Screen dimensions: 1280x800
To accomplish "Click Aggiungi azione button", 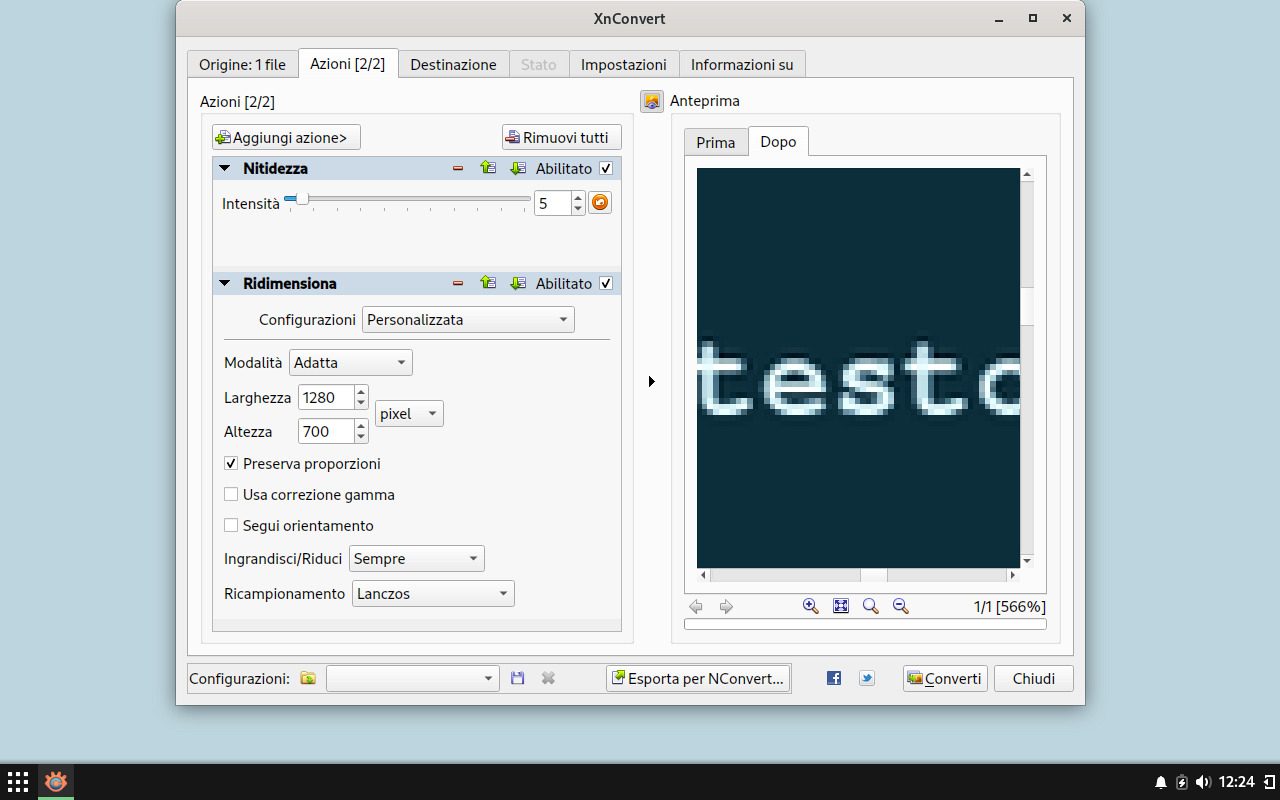I will pos(286,137).
